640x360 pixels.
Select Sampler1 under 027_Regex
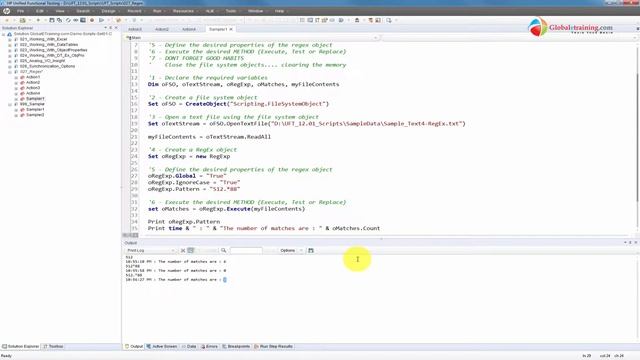click(35, 98)
